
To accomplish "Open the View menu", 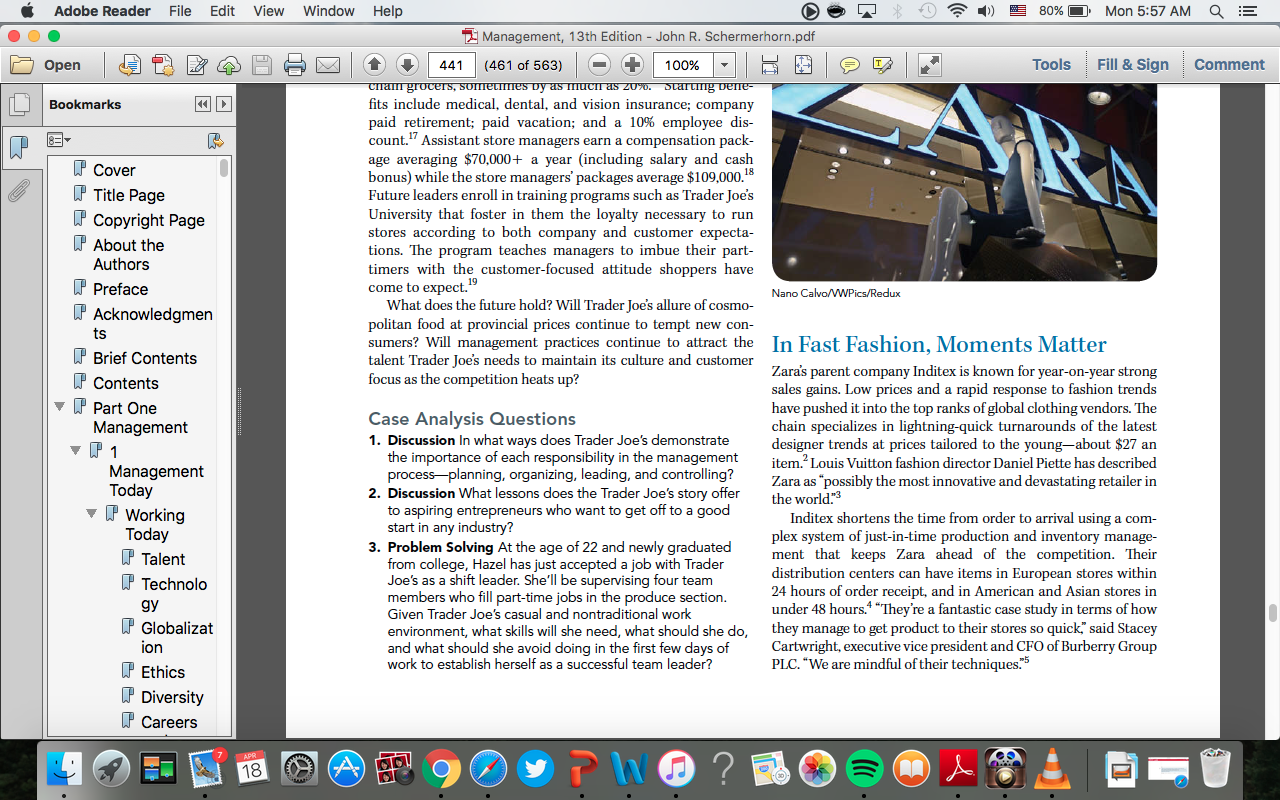I will [269, 11].
